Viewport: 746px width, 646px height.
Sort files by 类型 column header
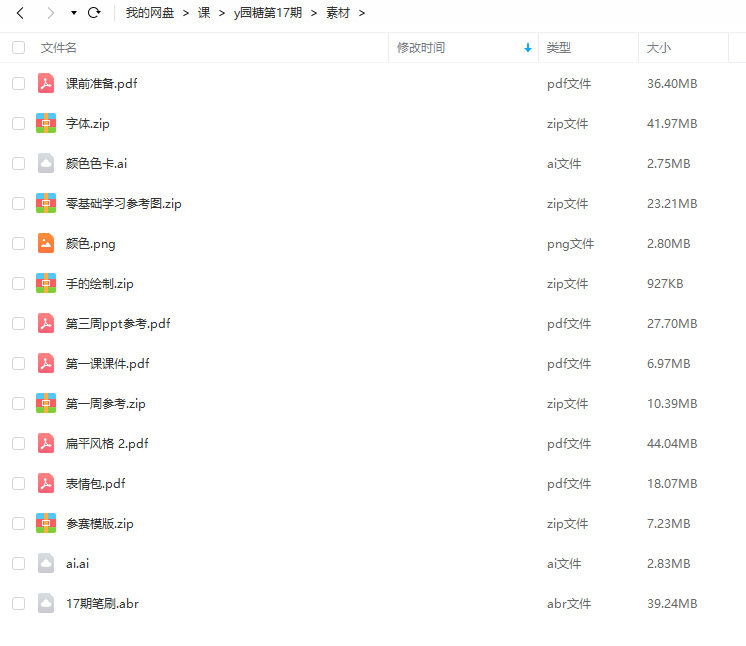tap(558, 47)
